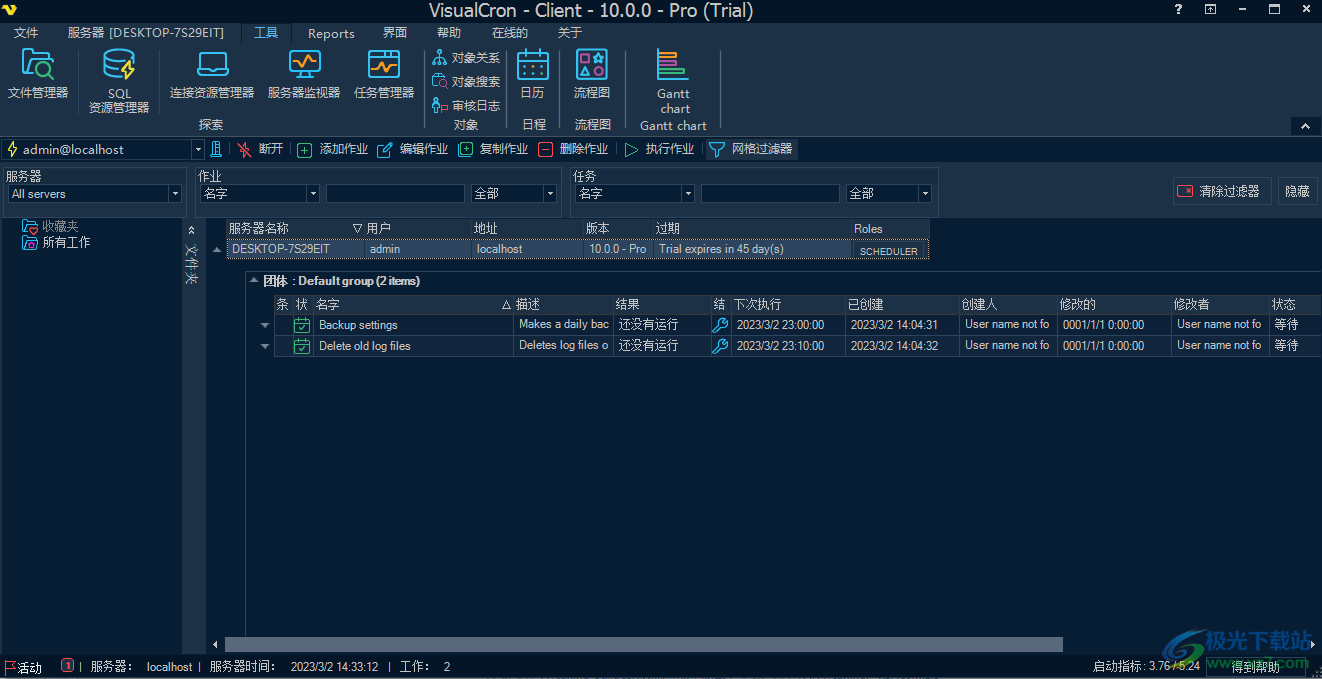Open the 任务 名字 field dropdown

point(688,194)
